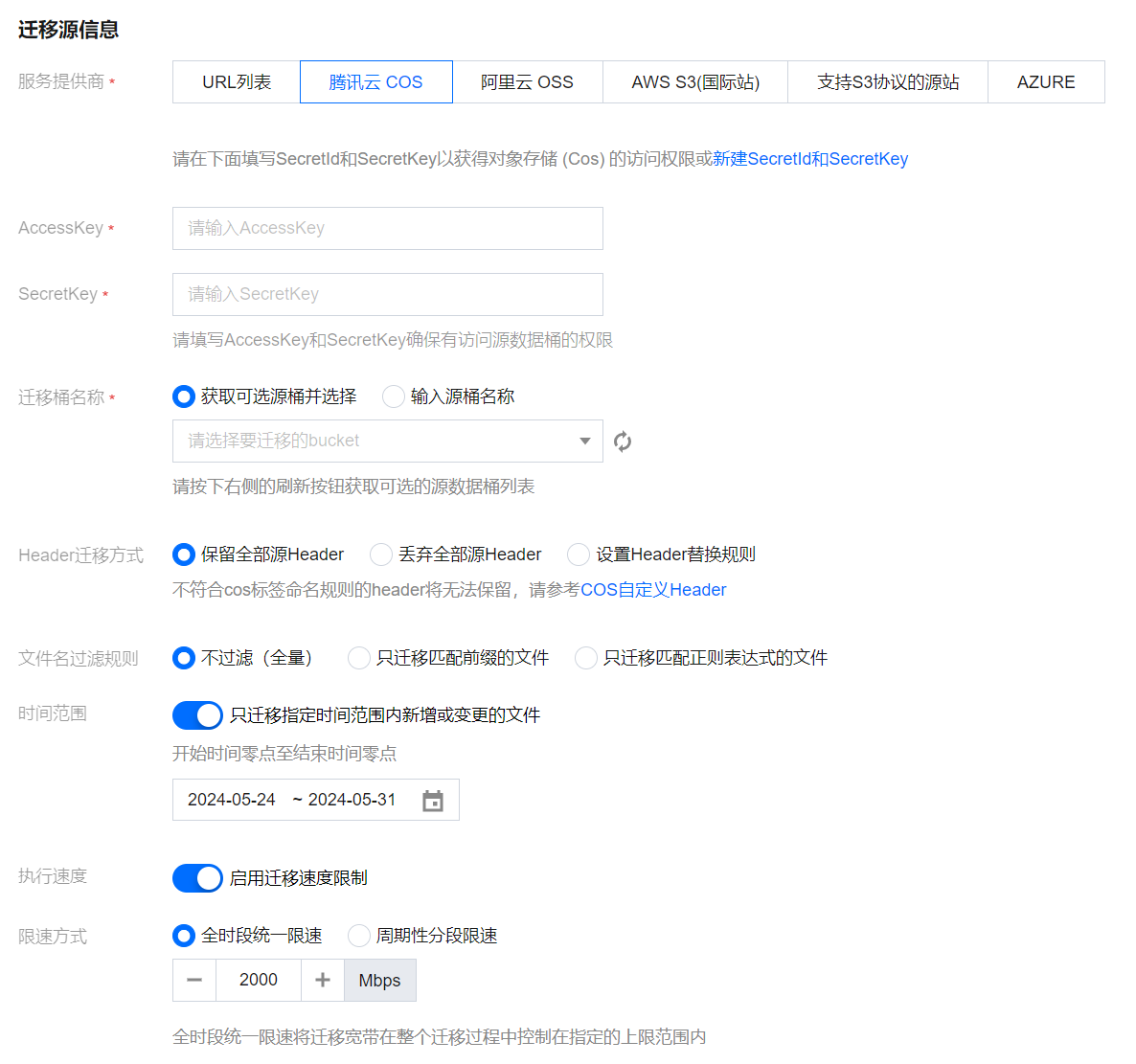This screenshot has height=1064, width=1136.
Task: Focus the SecretKey input field
Action: 387,295
